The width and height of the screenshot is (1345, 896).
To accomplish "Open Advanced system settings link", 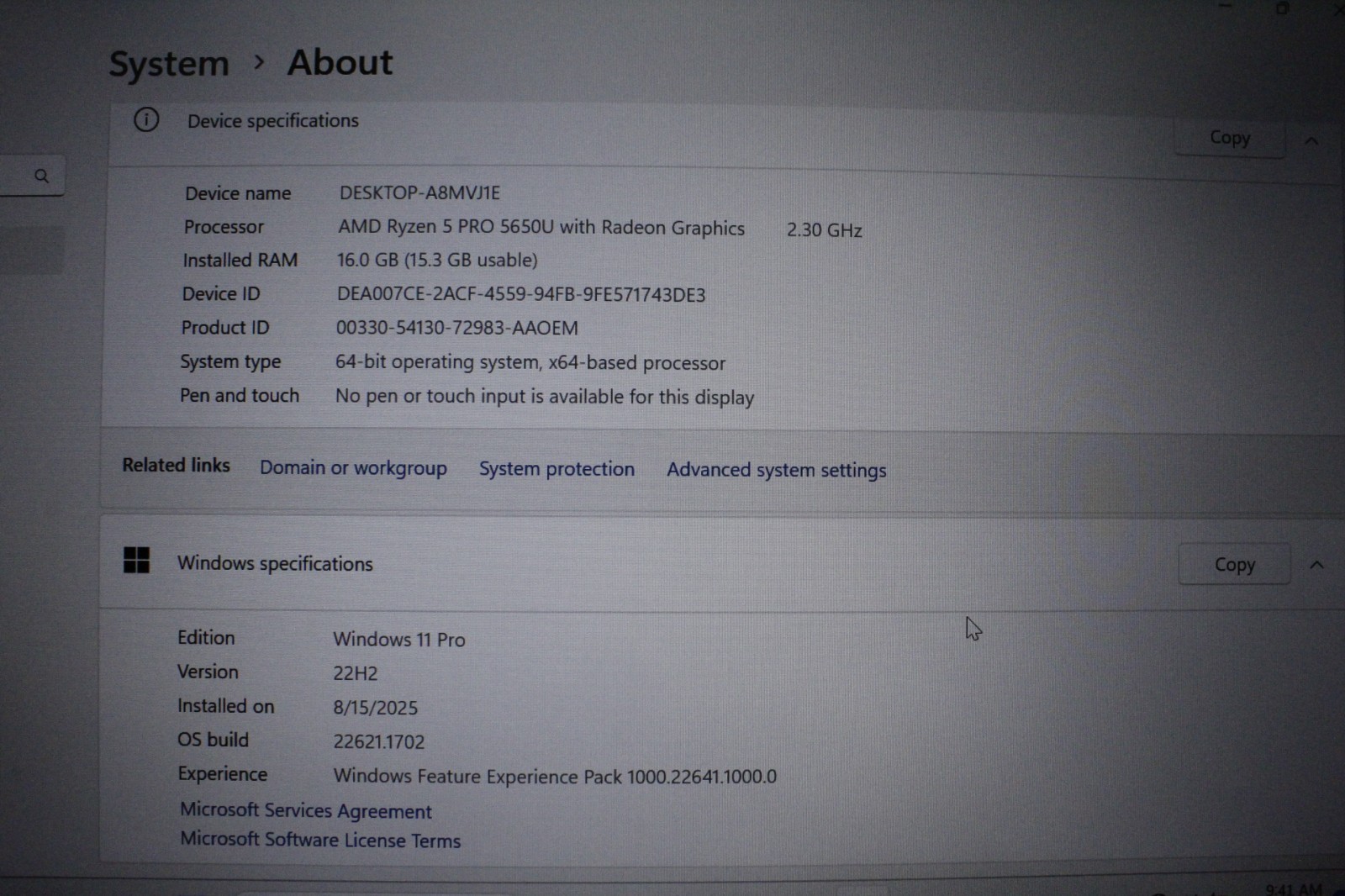I will 777,470.
